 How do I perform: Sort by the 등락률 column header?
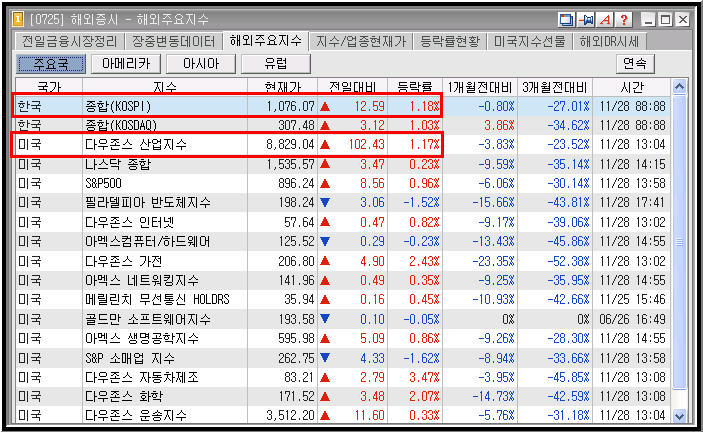(415, 86)
